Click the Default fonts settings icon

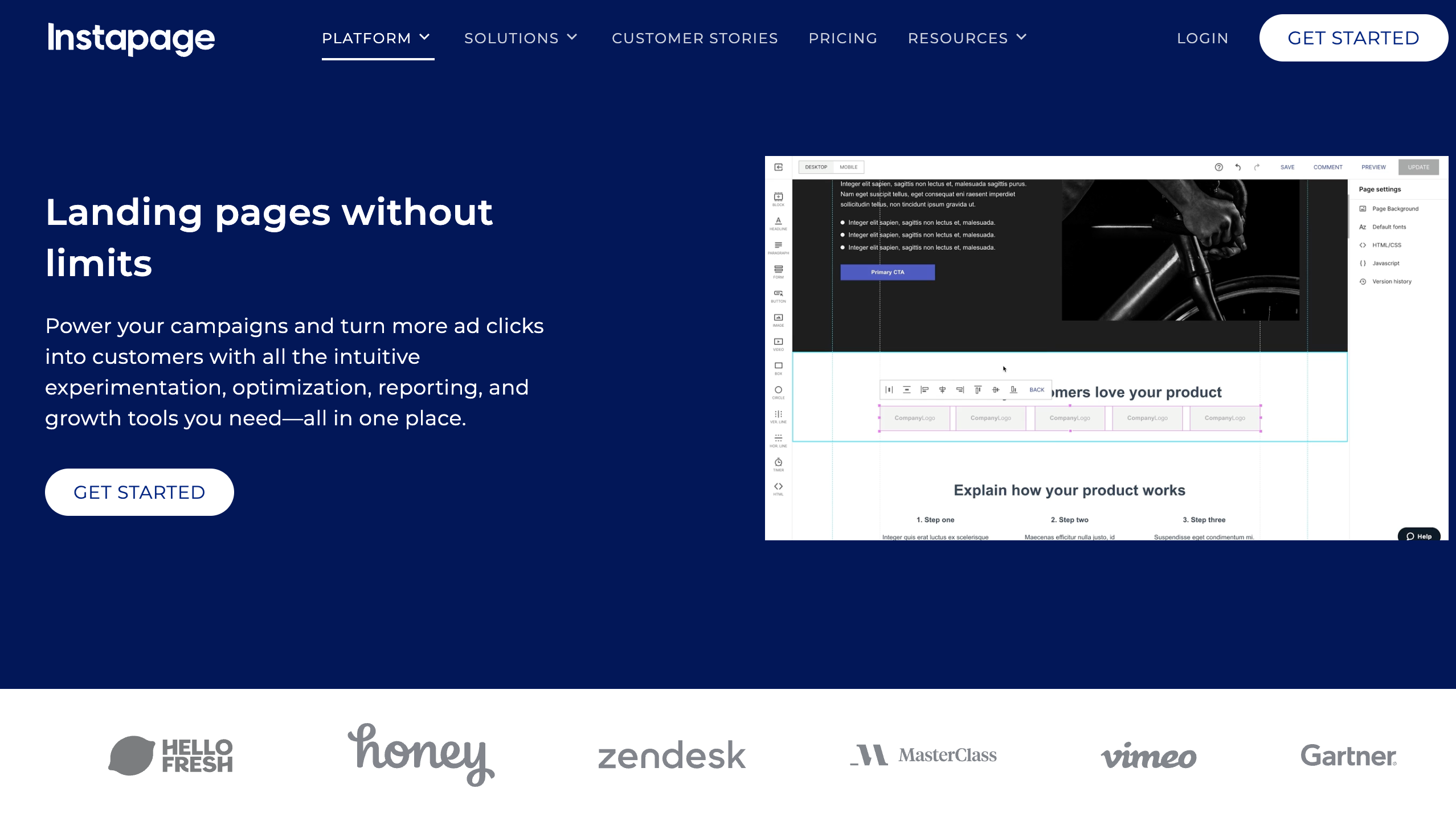(1363, 227)
